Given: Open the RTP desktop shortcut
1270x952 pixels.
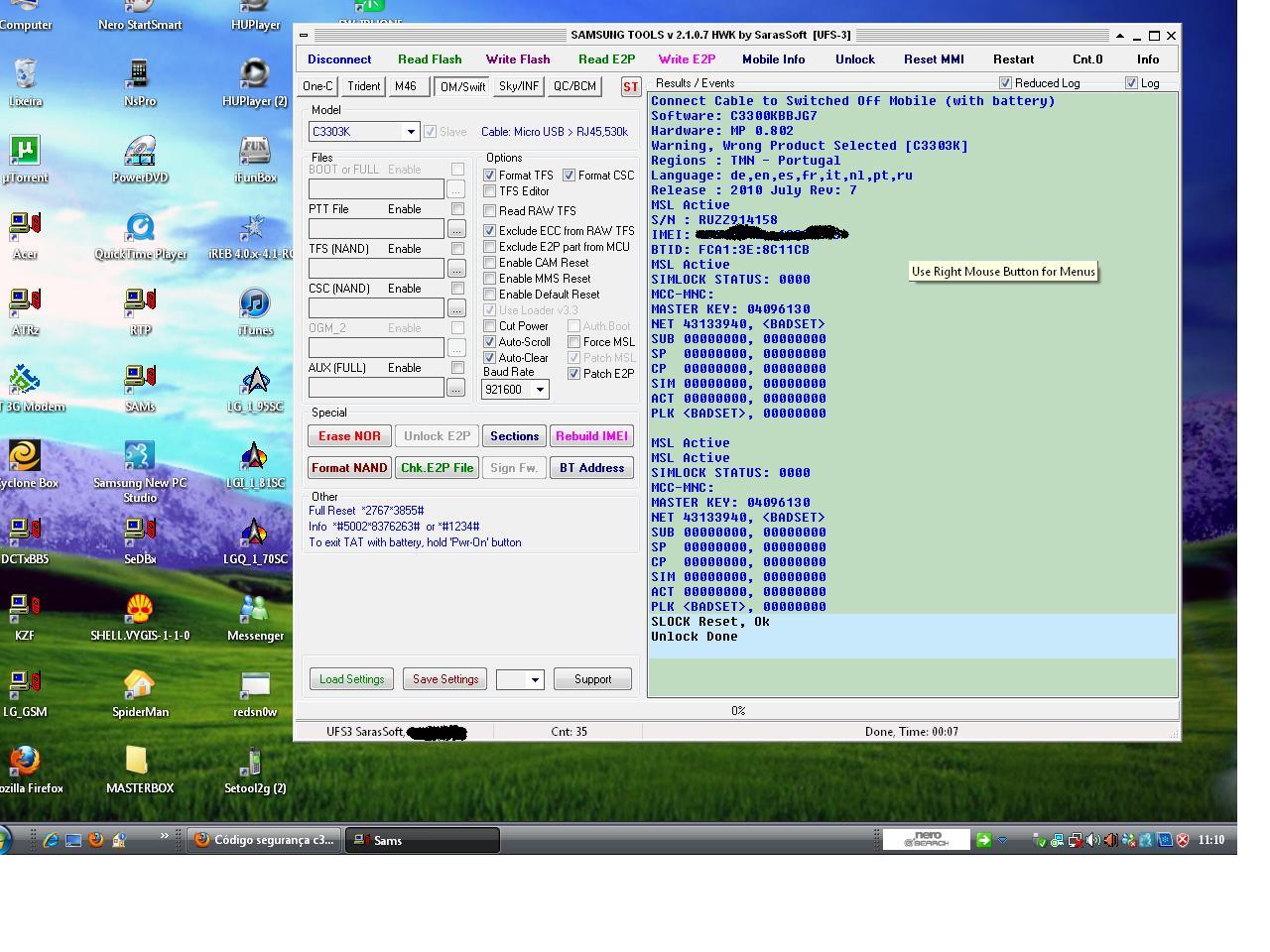Looking at the screenshot, I should coord(140,310).
